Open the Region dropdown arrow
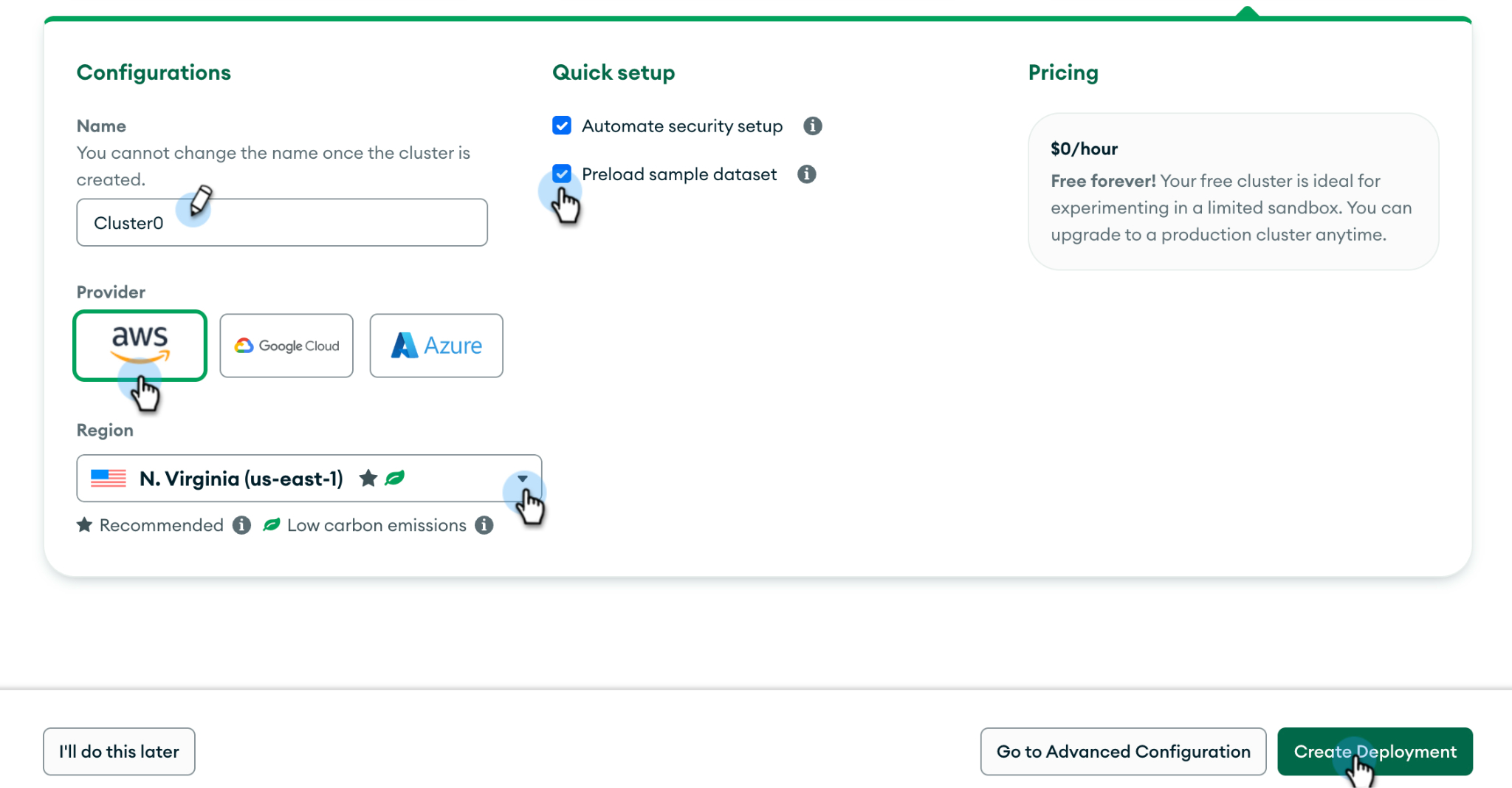The height and width of the screenshot is (788, 1512). (523, 479)
